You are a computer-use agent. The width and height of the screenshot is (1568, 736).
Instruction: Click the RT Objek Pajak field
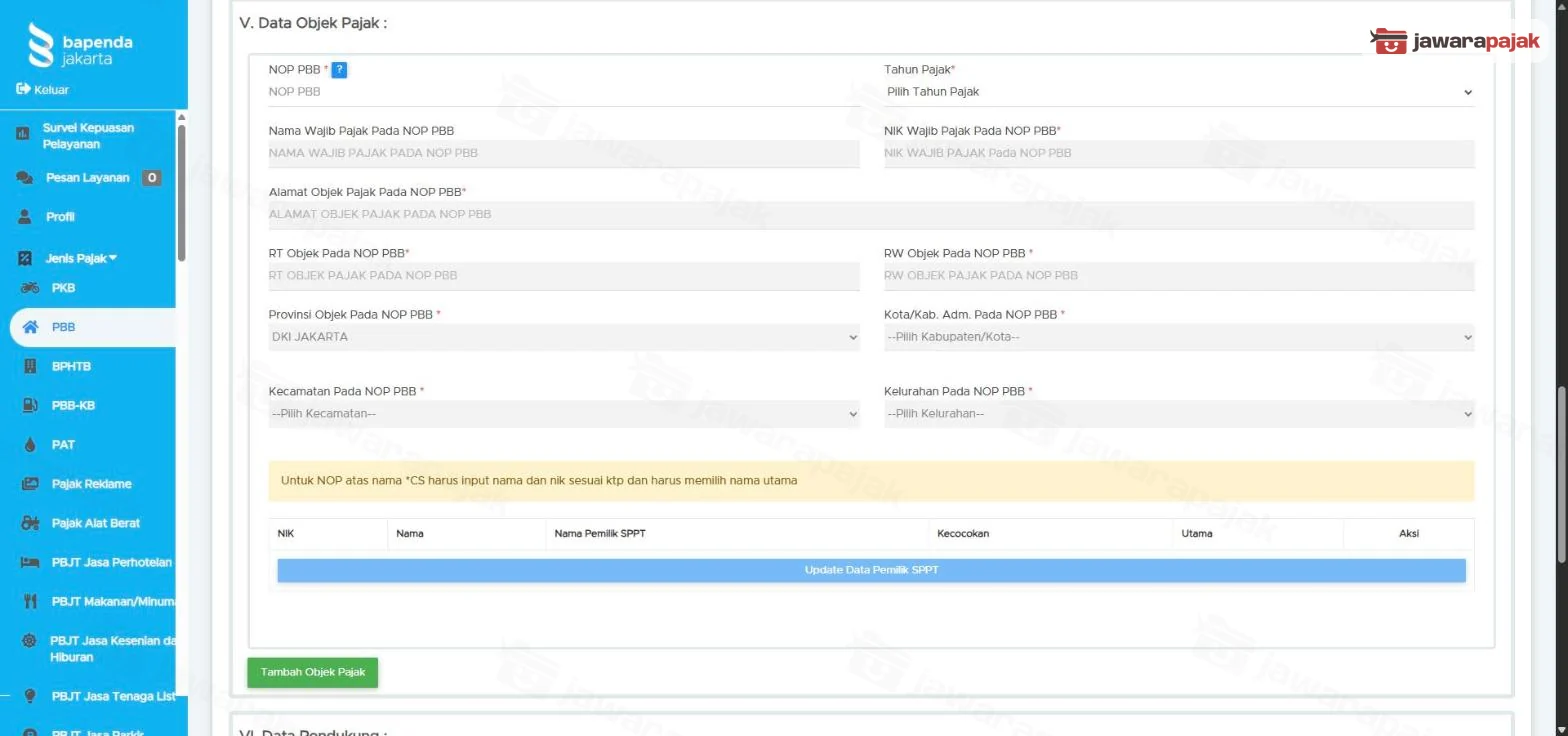(564, 276)
